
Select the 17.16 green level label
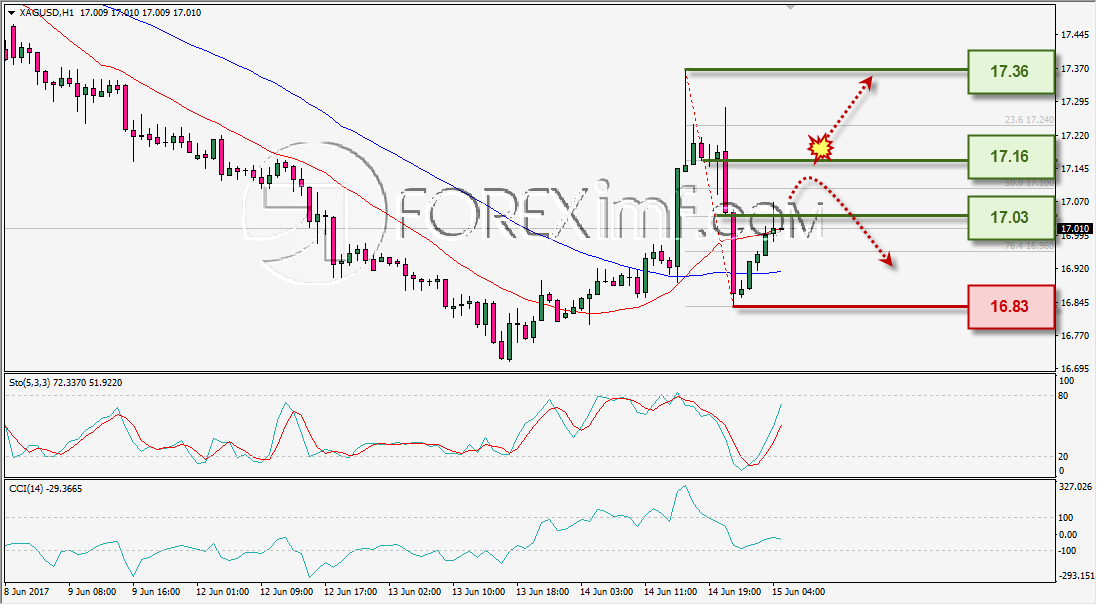point(1010,157)
